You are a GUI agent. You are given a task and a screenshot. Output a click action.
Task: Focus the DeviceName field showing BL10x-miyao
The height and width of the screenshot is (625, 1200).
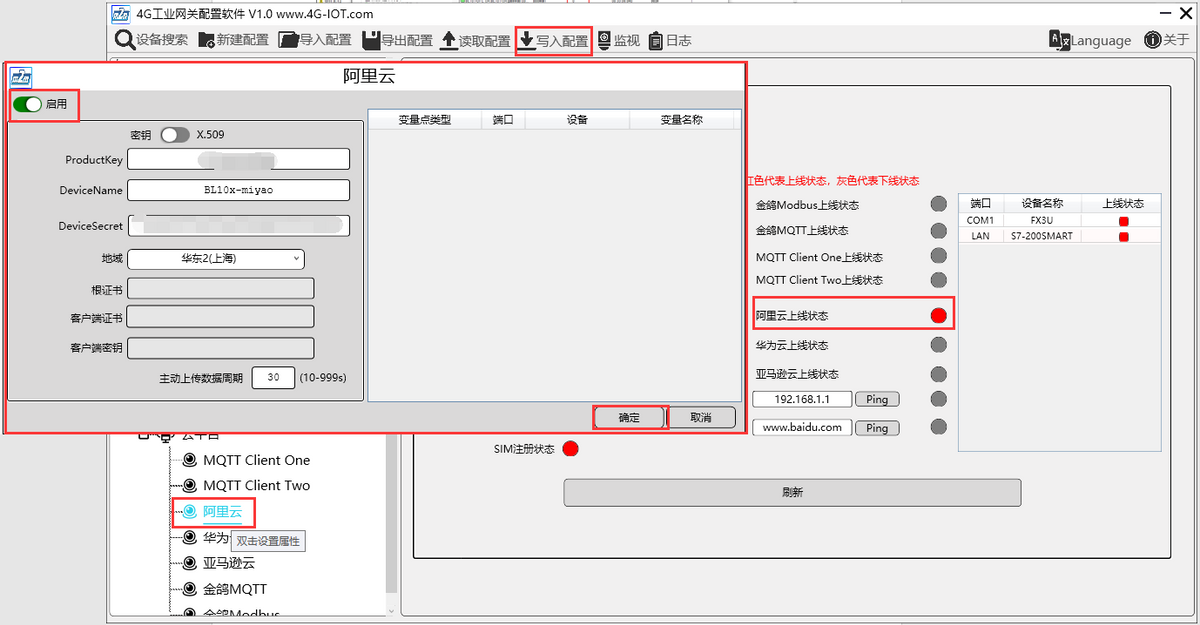(x=239, y=190)
